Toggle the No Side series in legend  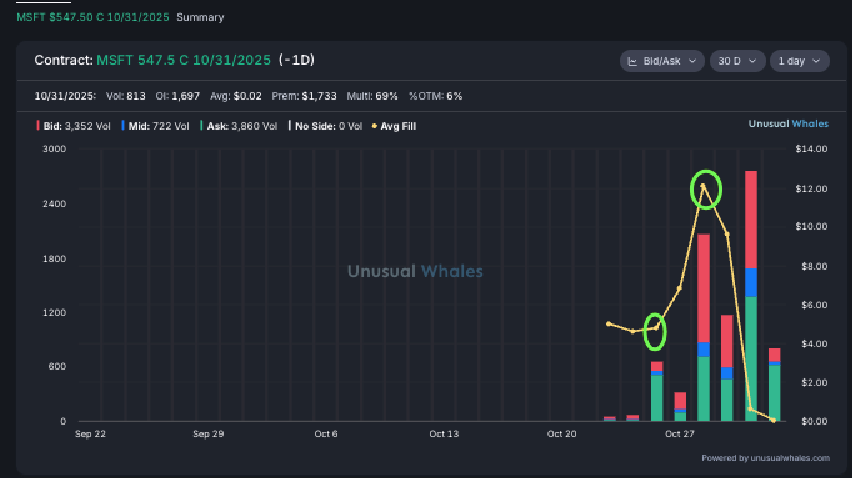click(x=325, y=126)
